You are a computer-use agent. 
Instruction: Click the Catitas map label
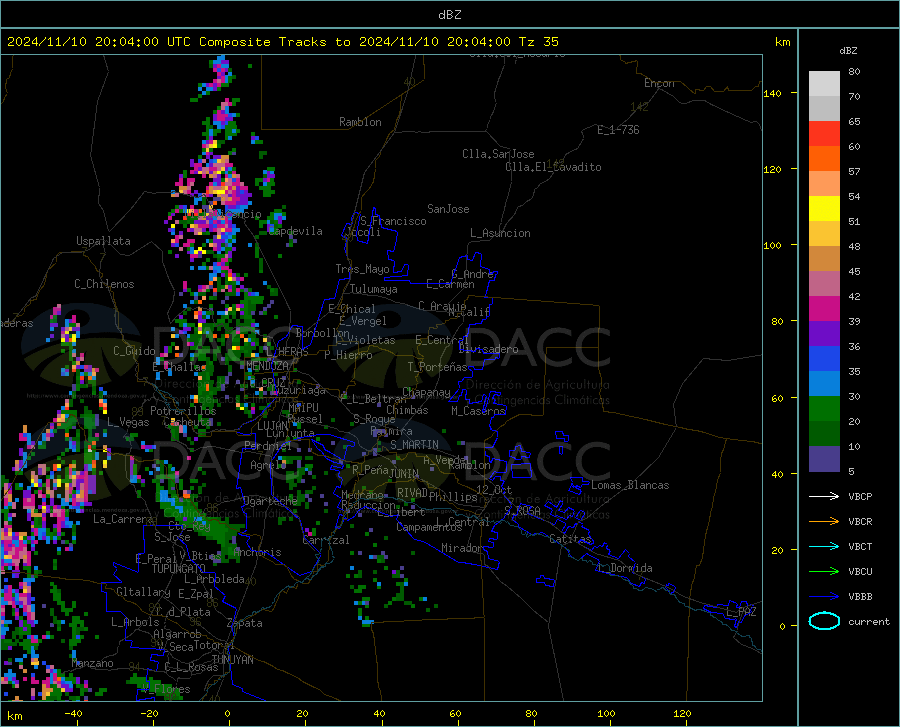coord(570,539)
